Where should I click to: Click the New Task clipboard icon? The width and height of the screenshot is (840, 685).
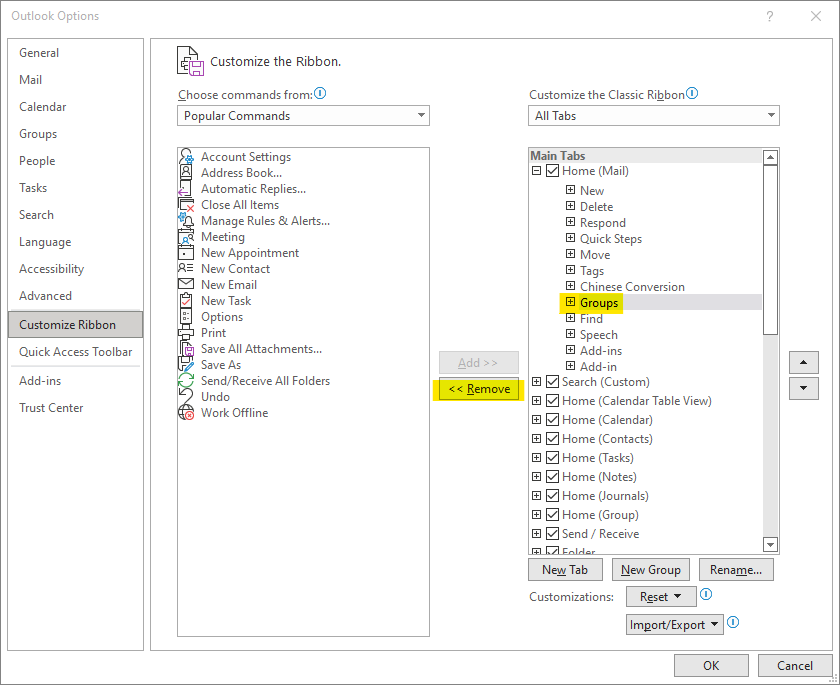pyautogui.click(x=186, y=300)
